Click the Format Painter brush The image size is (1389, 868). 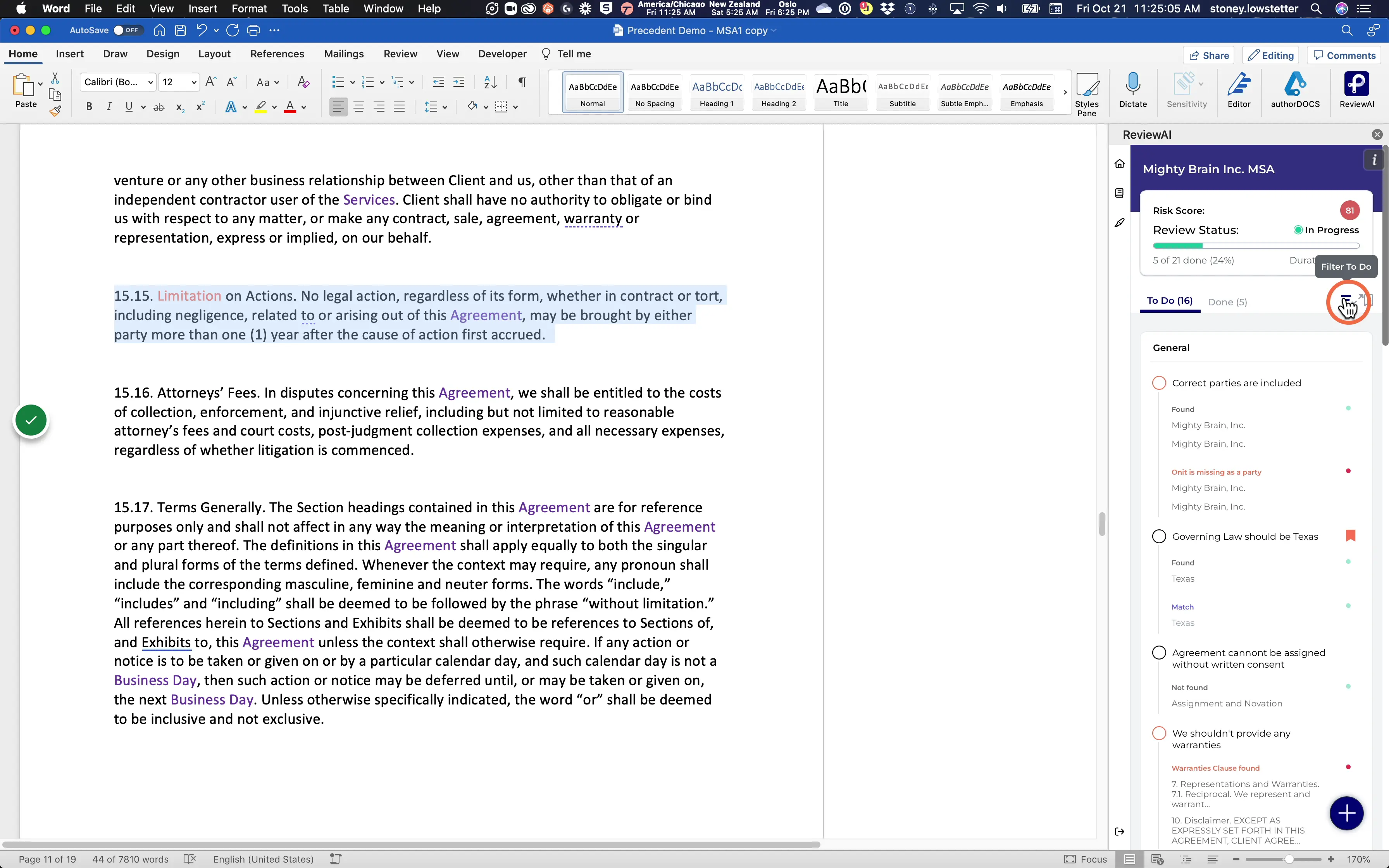tap(55, 111)
